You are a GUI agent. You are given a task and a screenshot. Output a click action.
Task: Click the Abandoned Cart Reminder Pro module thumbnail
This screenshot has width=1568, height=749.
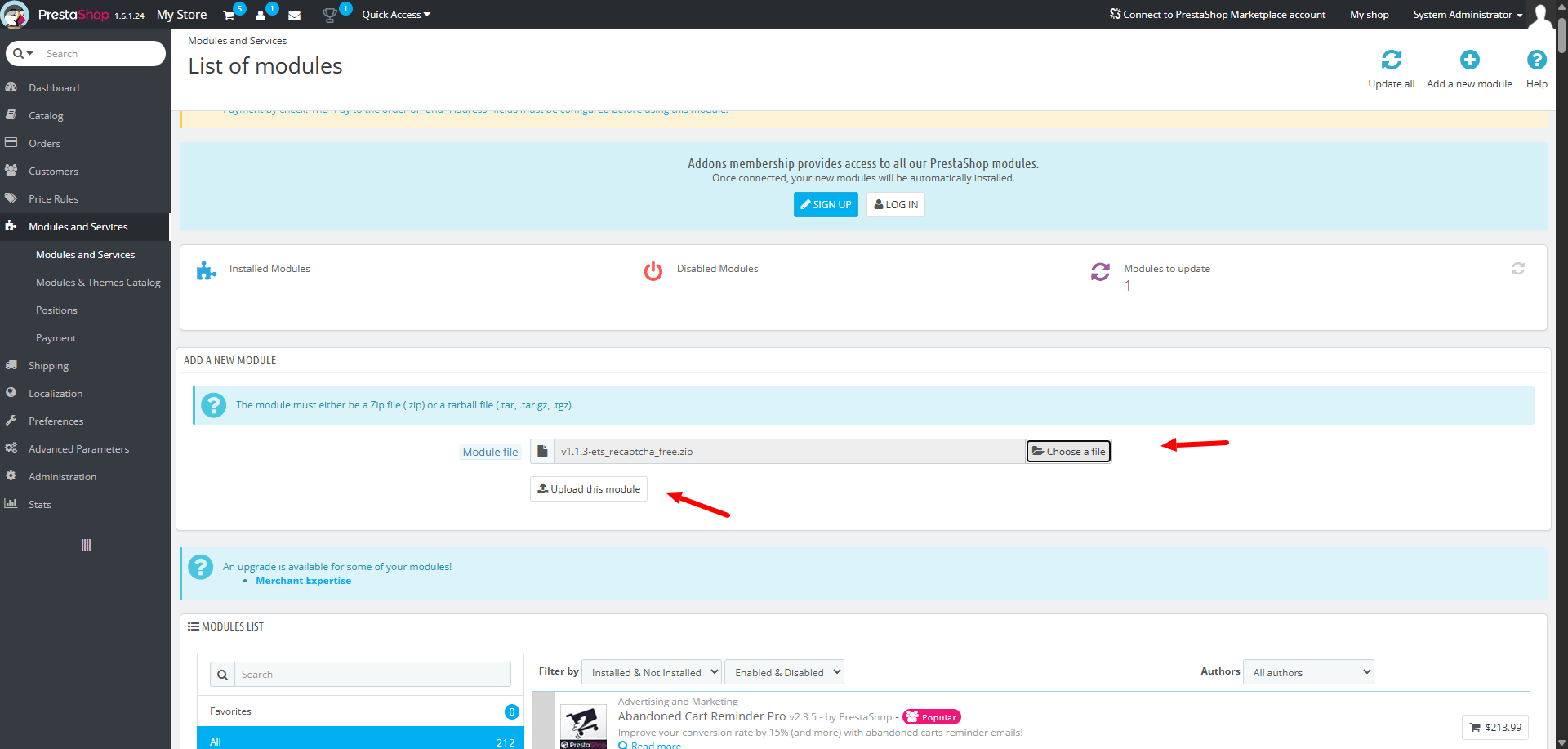point(583,726)
